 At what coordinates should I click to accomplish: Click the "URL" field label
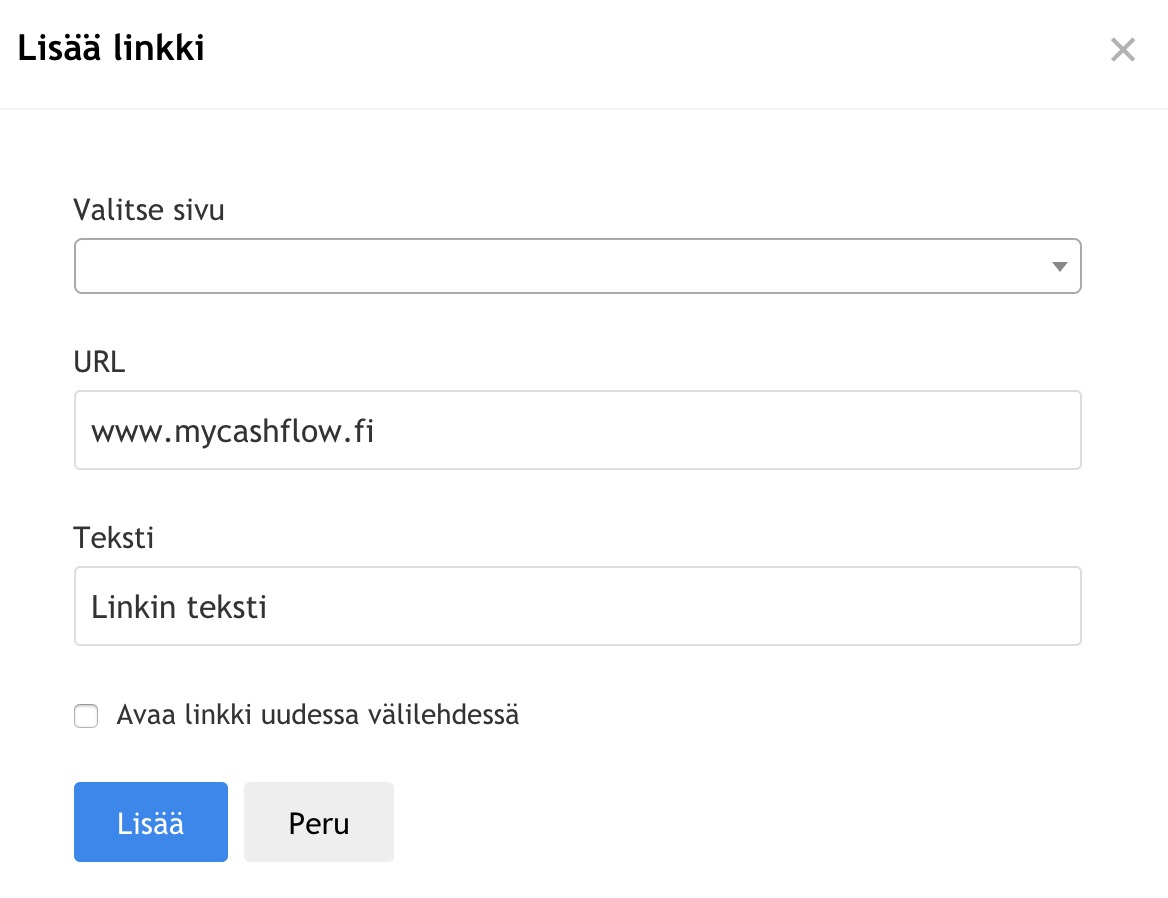point(99,362)
